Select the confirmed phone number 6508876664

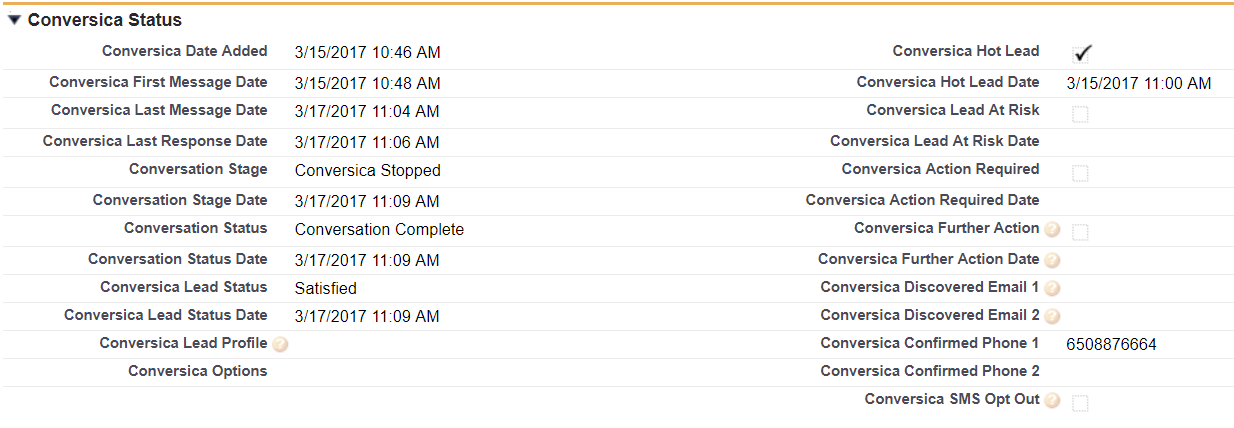[x=1111, y=345]
